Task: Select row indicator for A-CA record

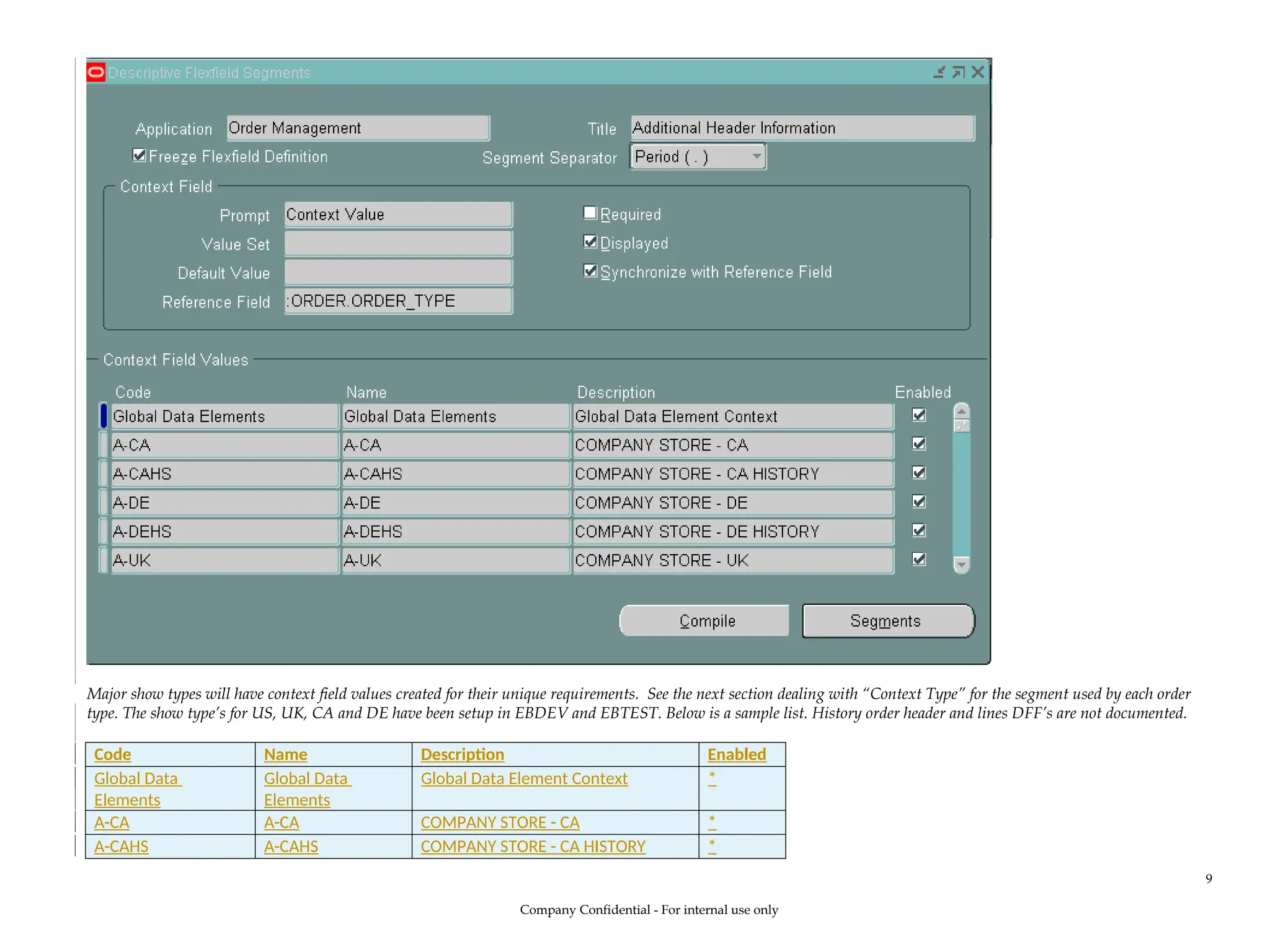Action: tap(104, 445)
